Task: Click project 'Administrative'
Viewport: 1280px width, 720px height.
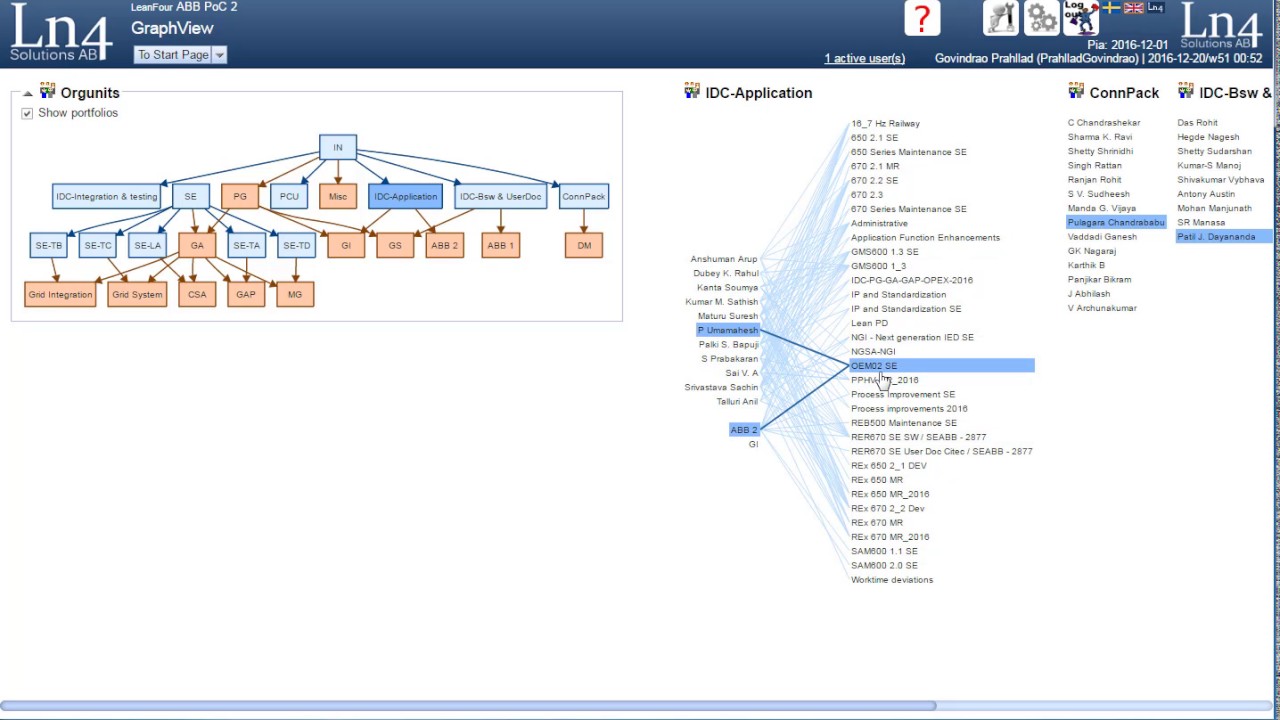Action: (x=879, y=223)
